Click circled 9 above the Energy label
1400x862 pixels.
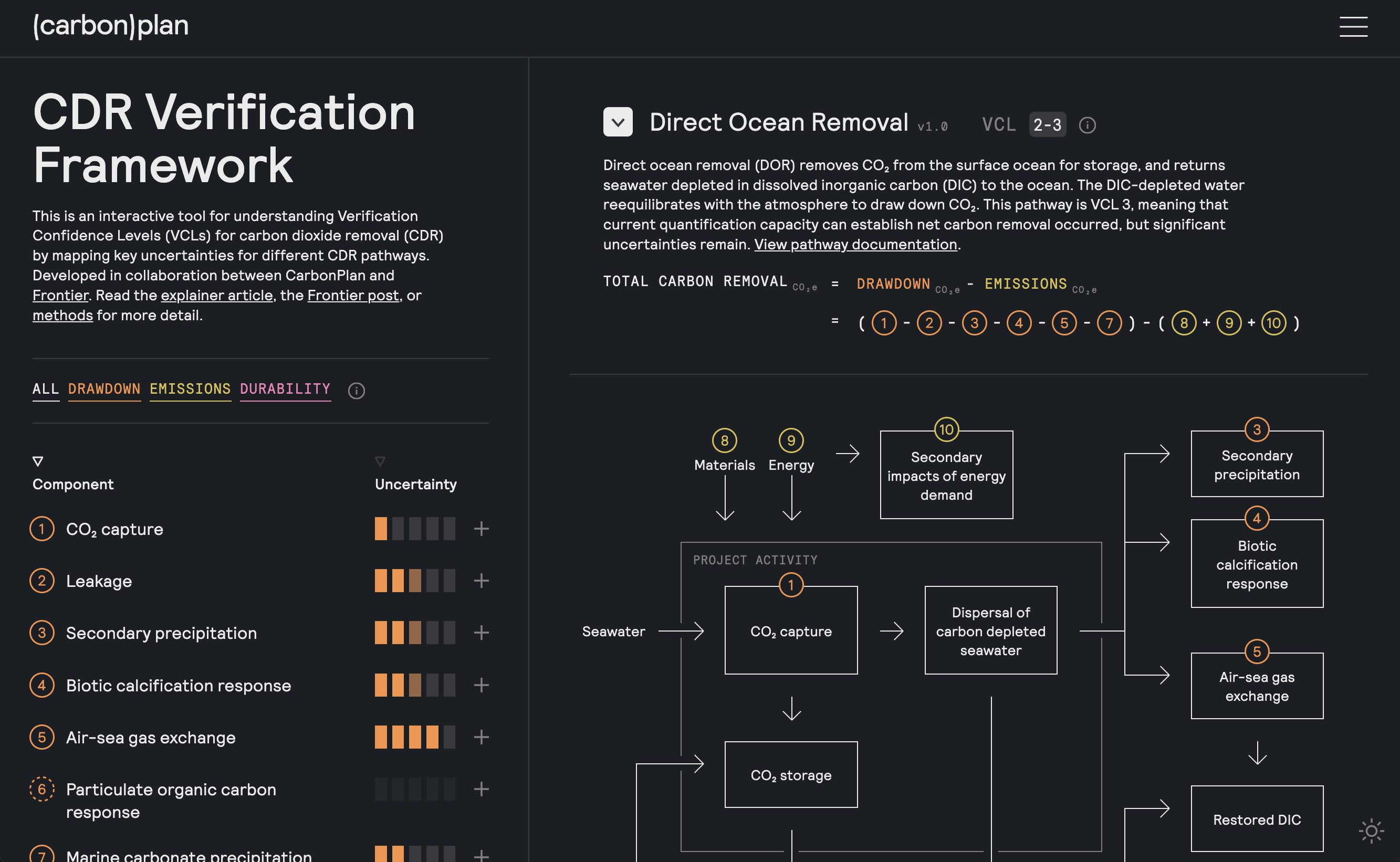[x=791, y=440]
